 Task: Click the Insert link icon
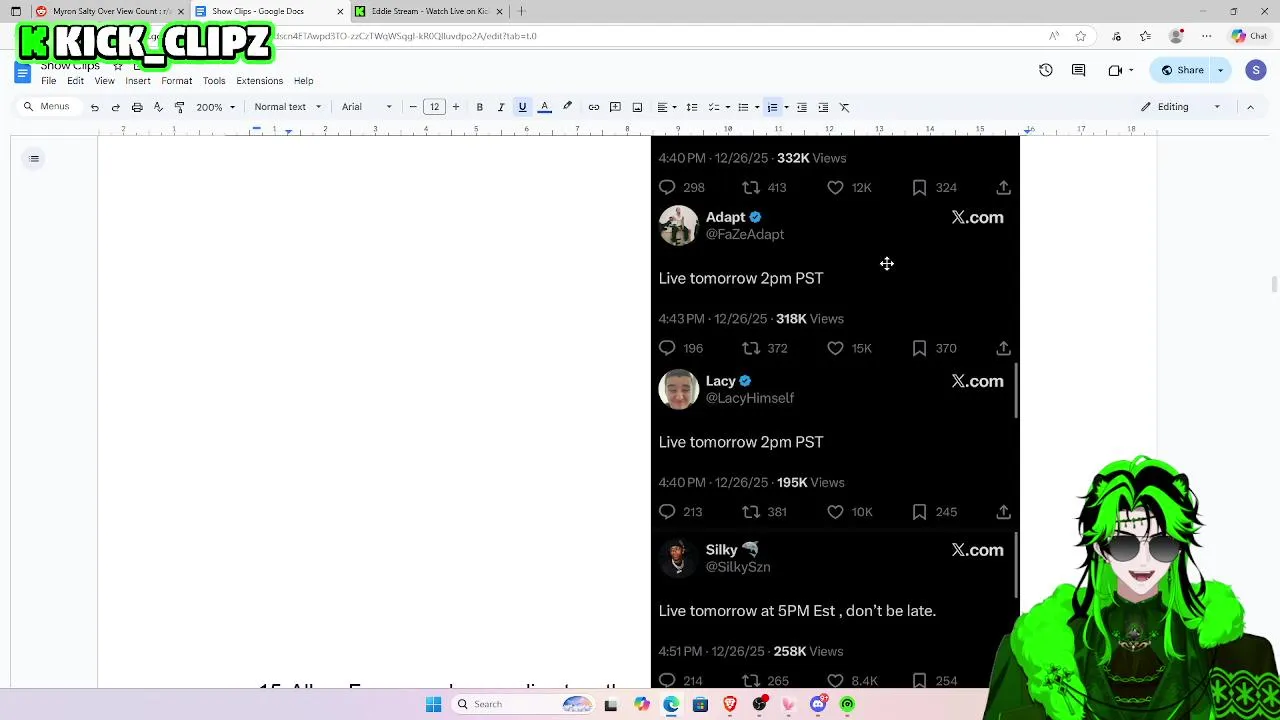tap(594, 107)
